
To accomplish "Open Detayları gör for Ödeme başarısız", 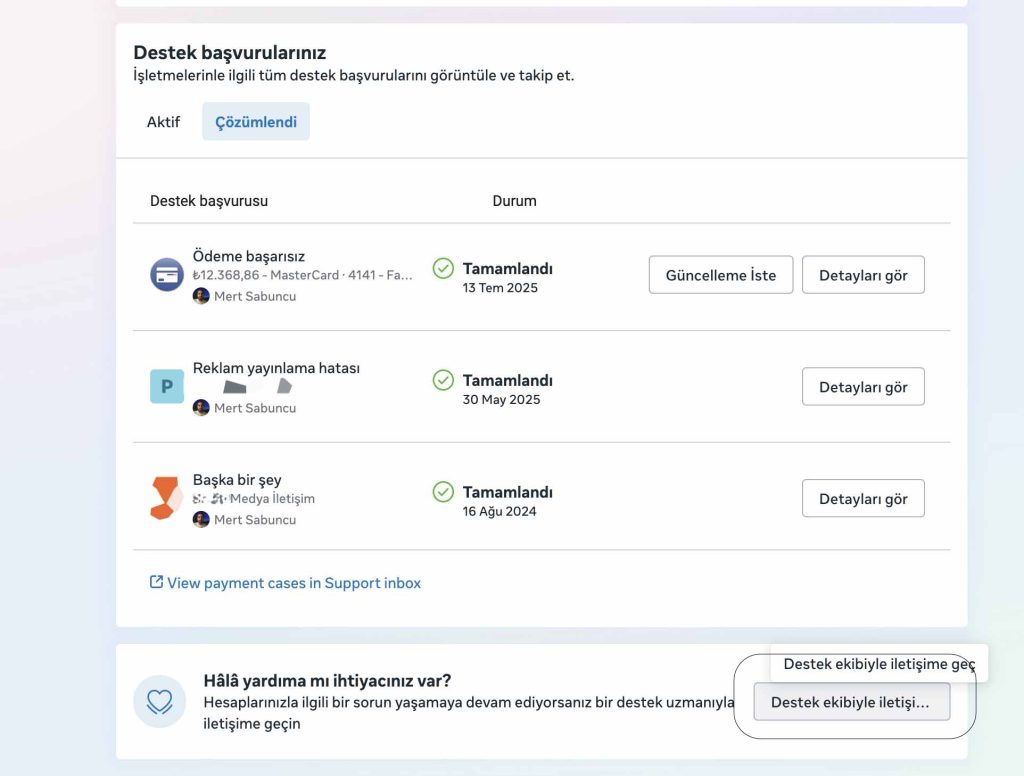I will pyautogui.click(x=863, y=275).
